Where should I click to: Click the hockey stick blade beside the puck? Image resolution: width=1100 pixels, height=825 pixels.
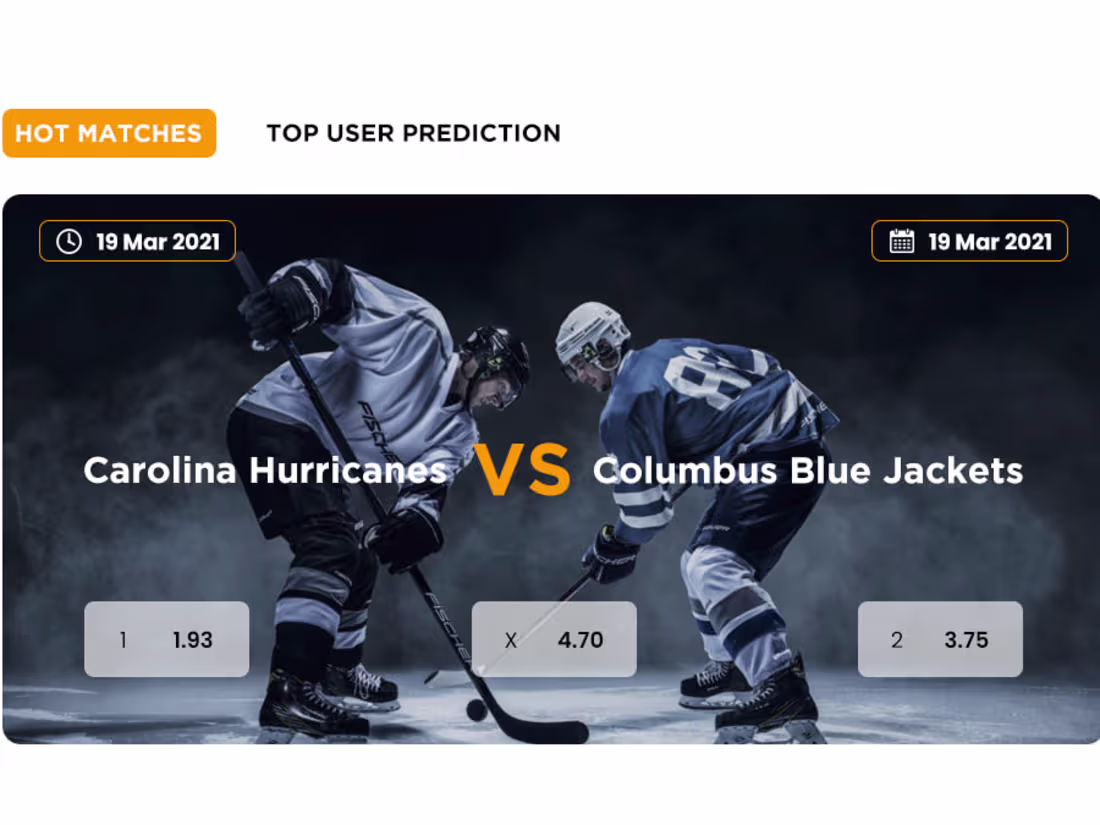[545, 732]
